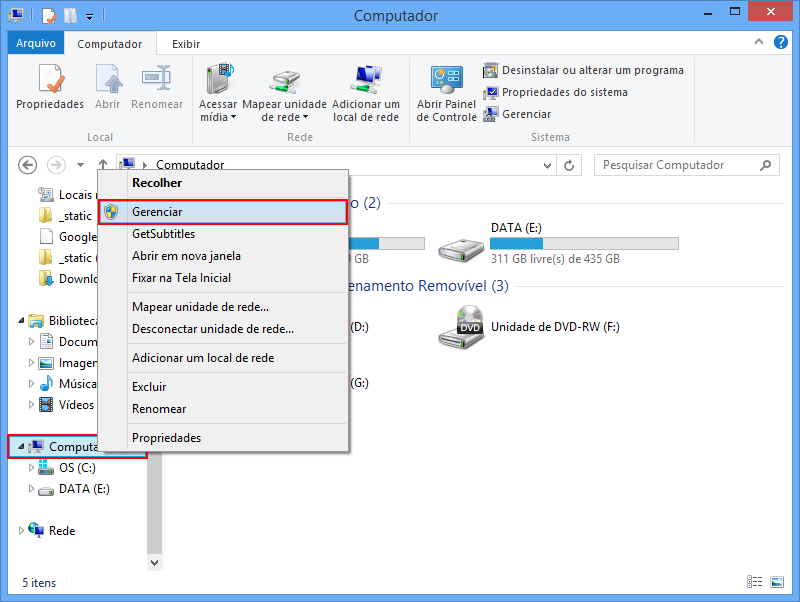Expand the Rede tree arrow

(21, 531)
